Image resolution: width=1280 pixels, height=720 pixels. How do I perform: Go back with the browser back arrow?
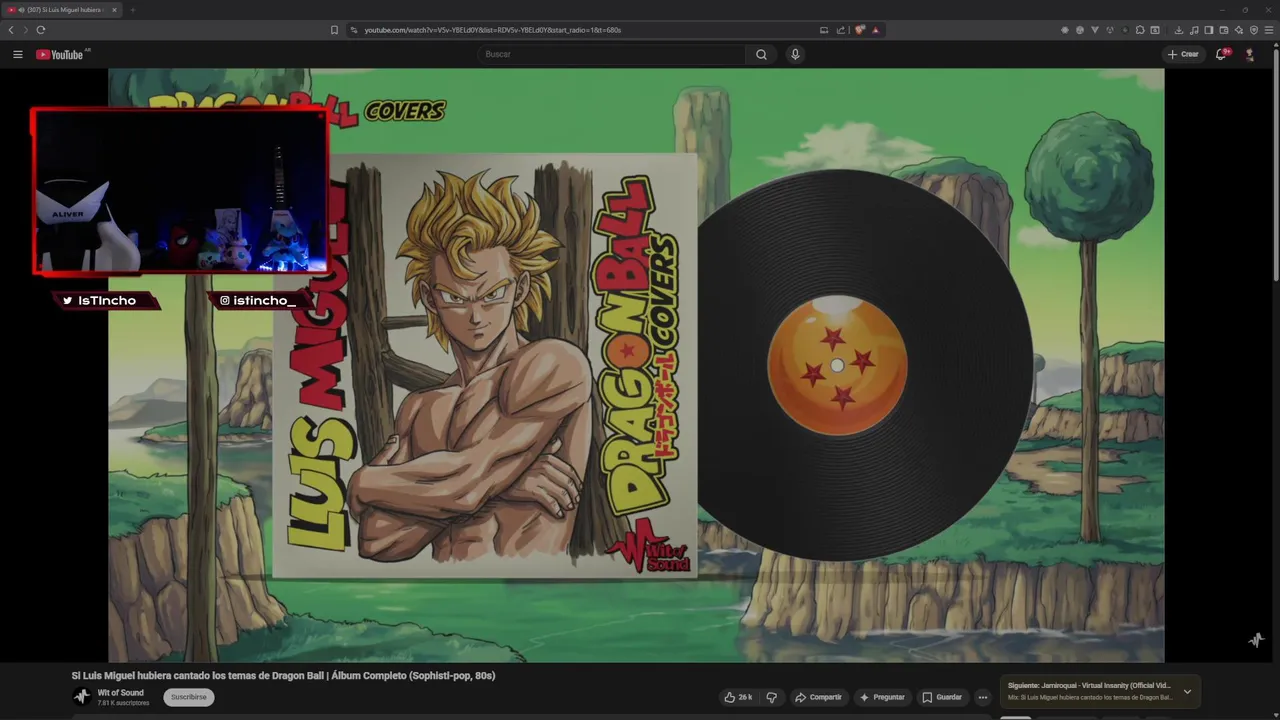(11, 30)
